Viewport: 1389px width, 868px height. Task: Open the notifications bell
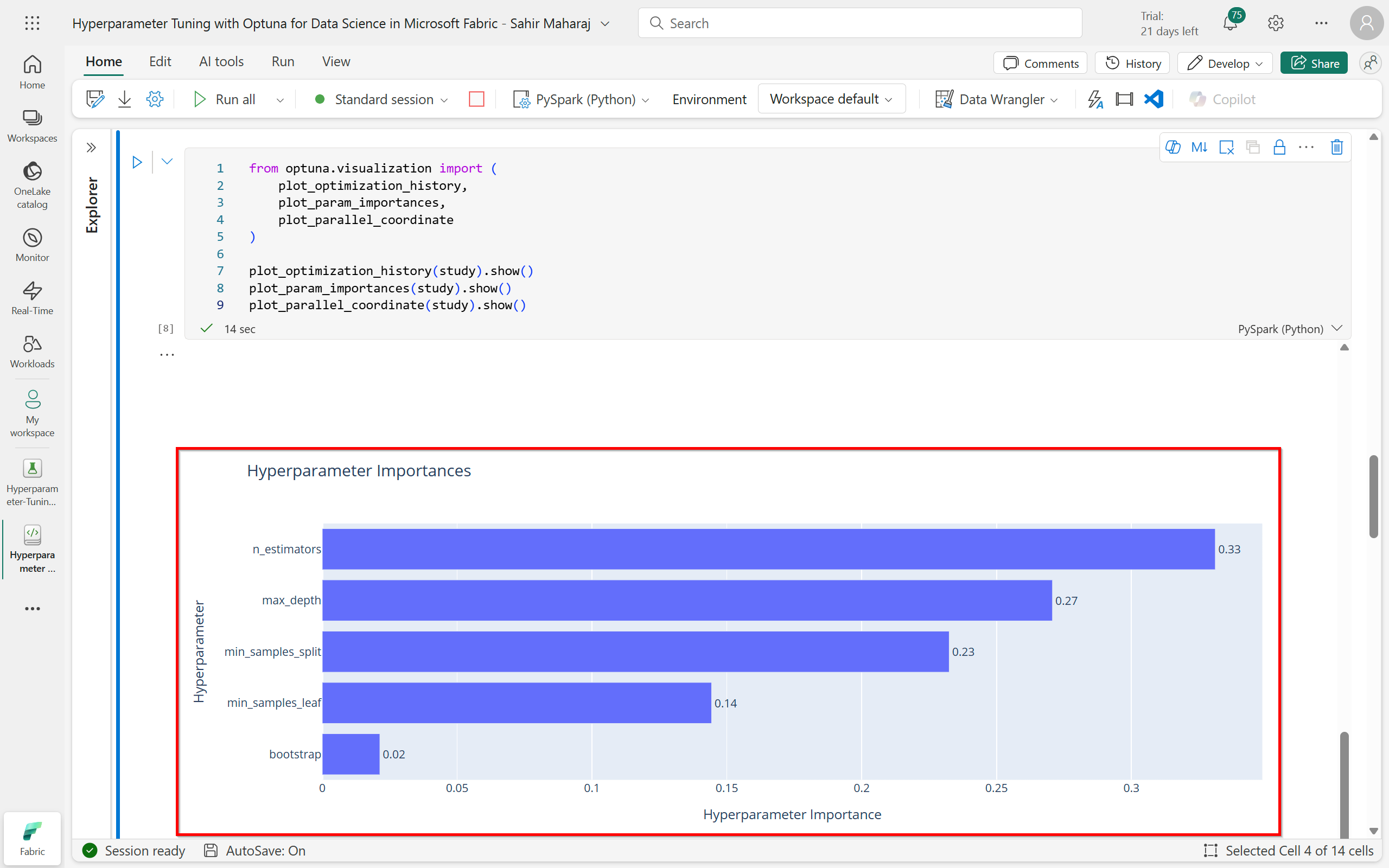point(1229,23)
